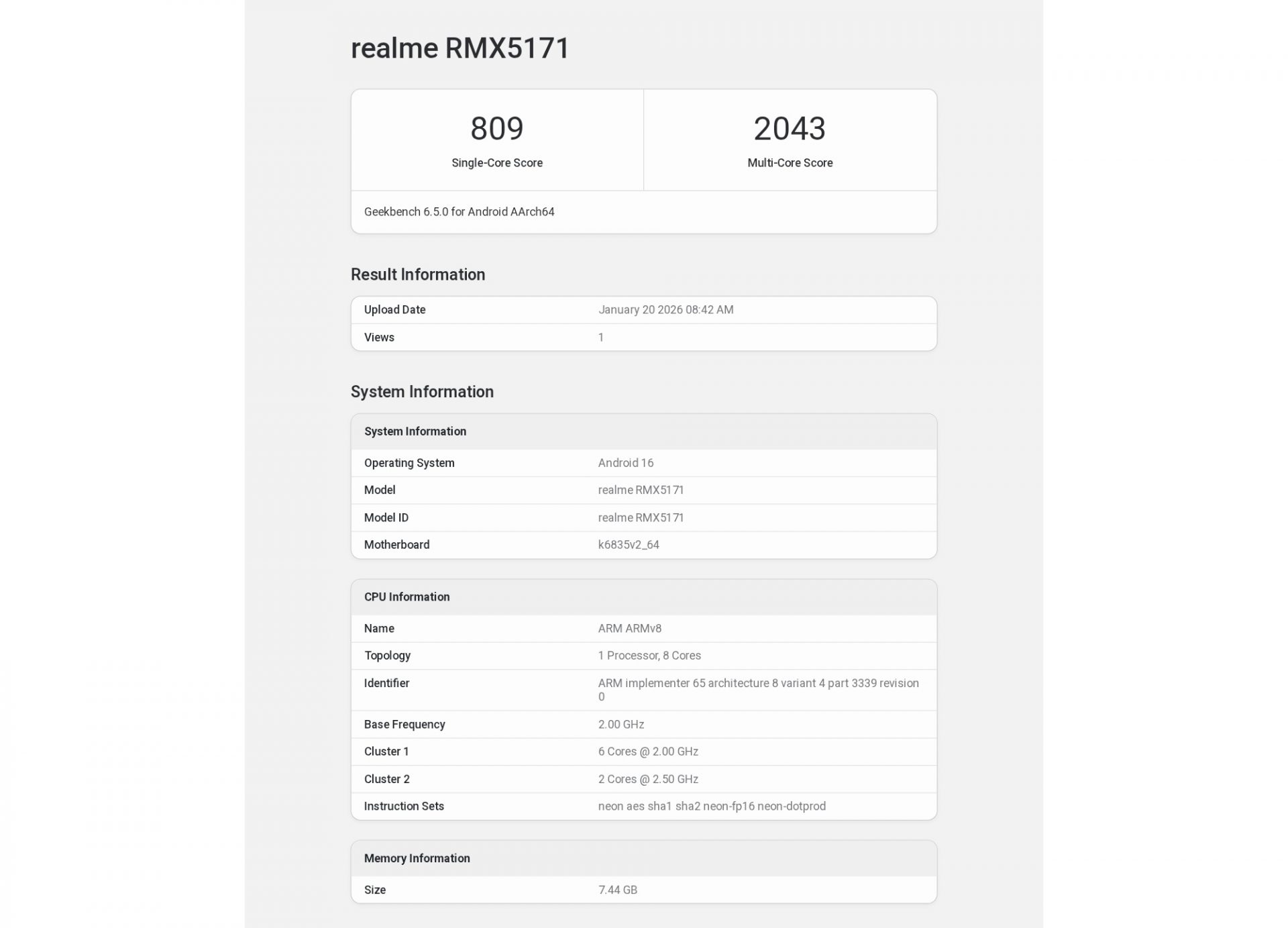Select the Single-Core Score value 809

tap(496, 128)
